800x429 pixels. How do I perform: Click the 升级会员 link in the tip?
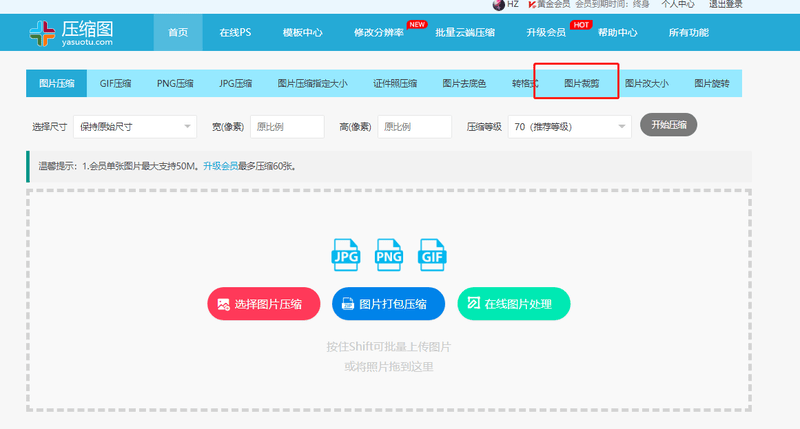pos(221,166)
